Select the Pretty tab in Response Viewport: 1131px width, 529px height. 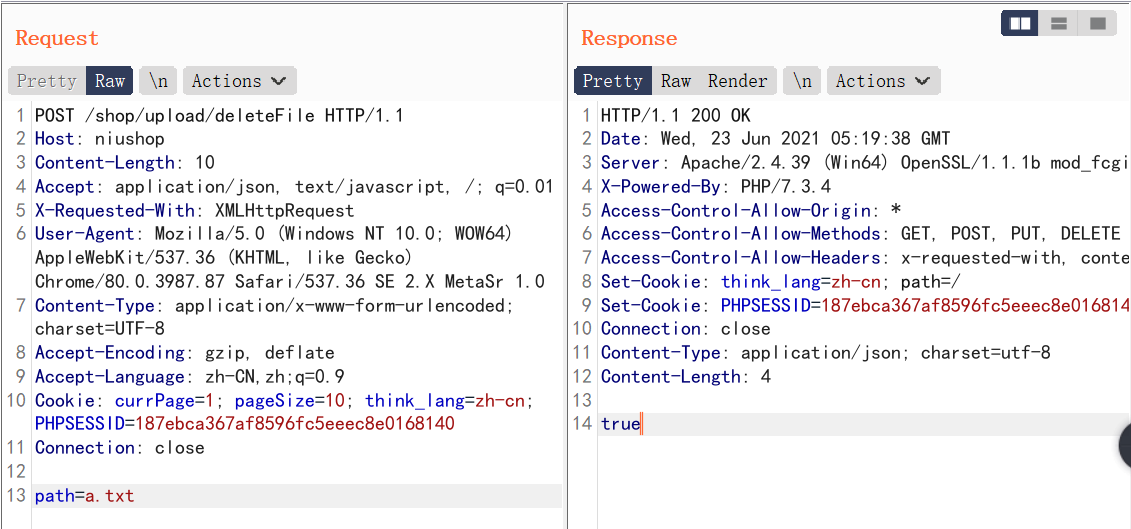pos(612,81)
